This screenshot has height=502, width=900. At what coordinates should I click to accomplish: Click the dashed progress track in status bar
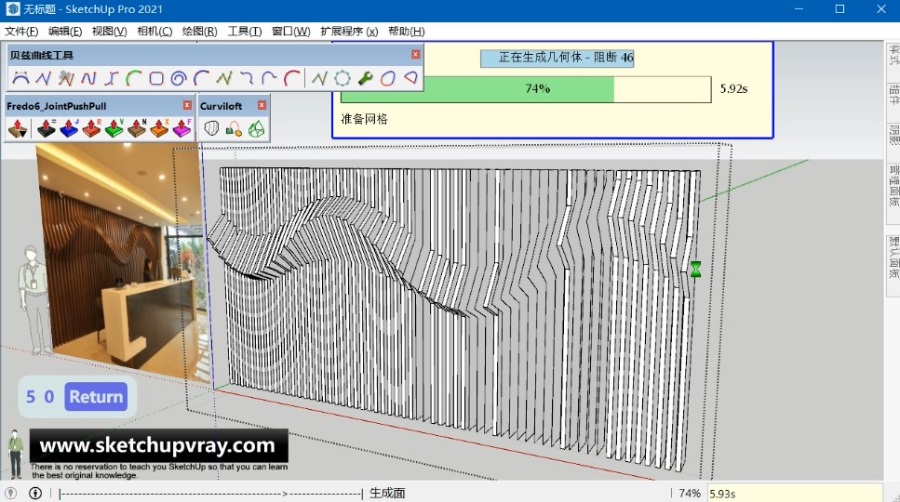coord(211,493)
